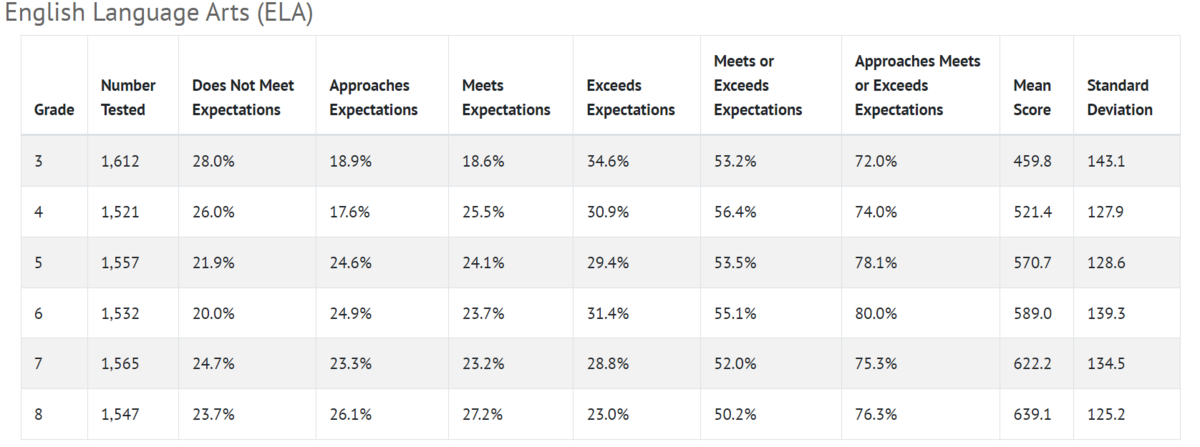
Task: Select the Meets Expectations column header
Action: (506, 98)
